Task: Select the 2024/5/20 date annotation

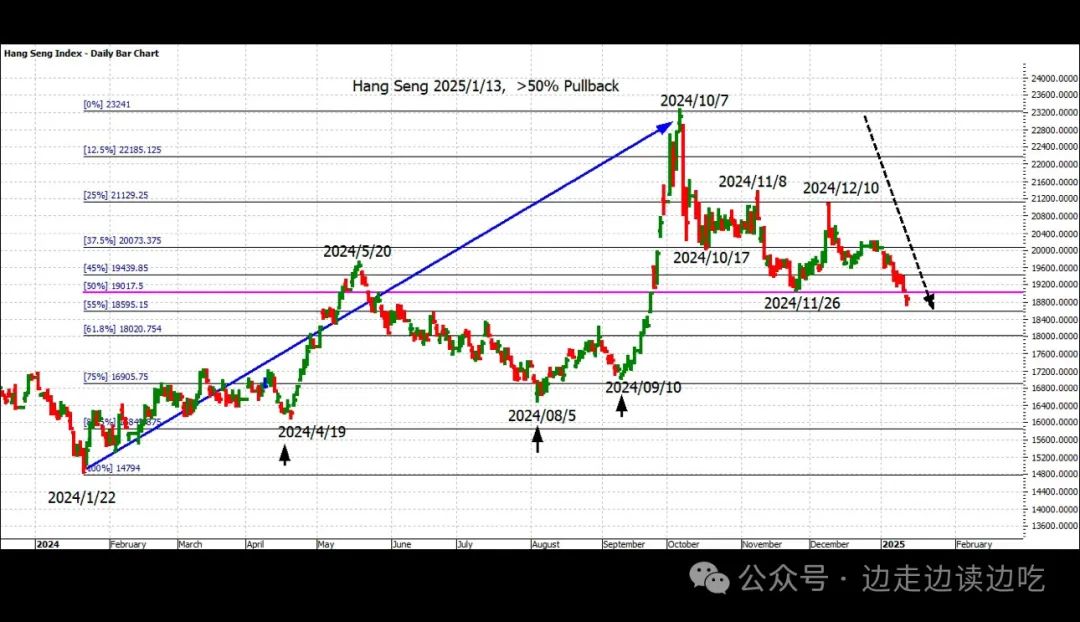Action: (x=357, y=251)
